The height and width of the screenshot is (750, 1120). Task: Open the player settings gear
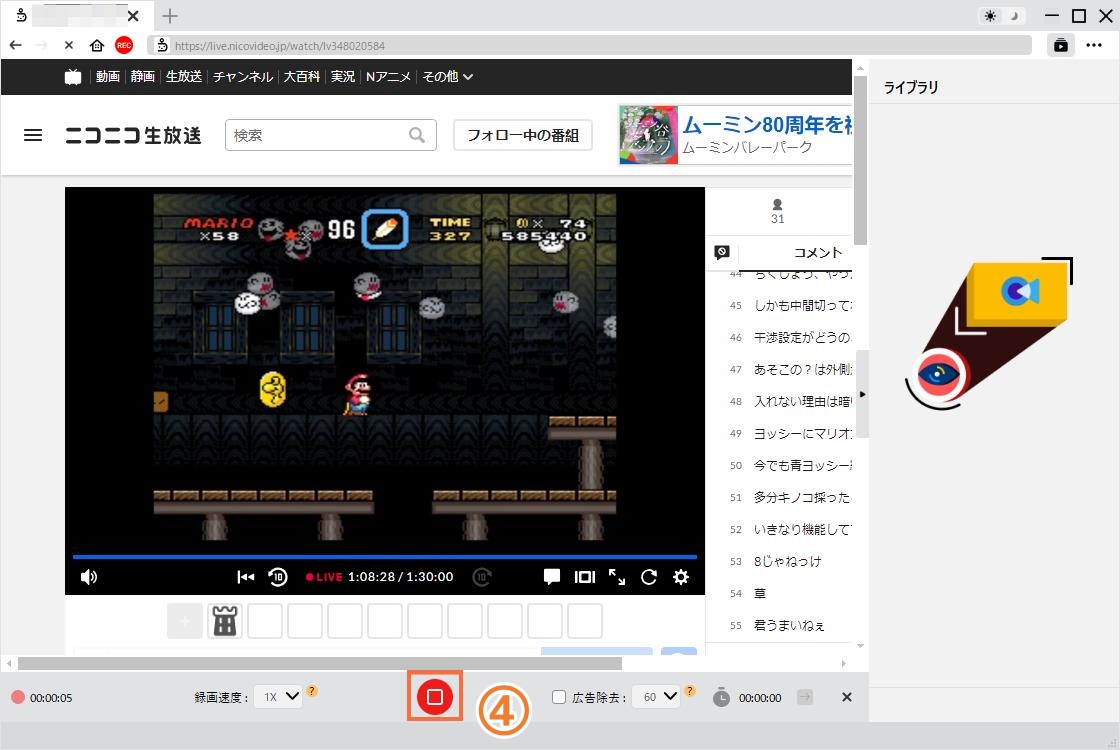pyautogui.click(x=681, y=577)
